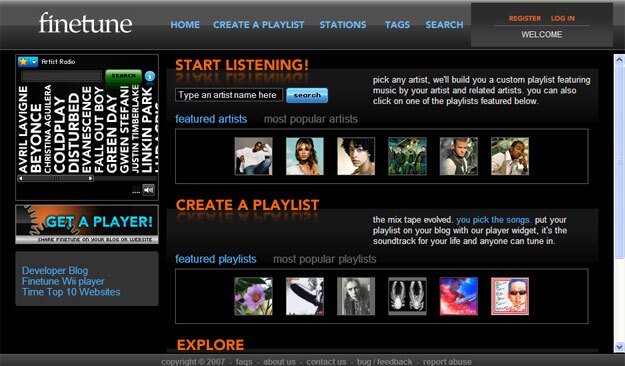Open the bug / feedback footer link
Screen dimensions: 625x366
[385, 362]
